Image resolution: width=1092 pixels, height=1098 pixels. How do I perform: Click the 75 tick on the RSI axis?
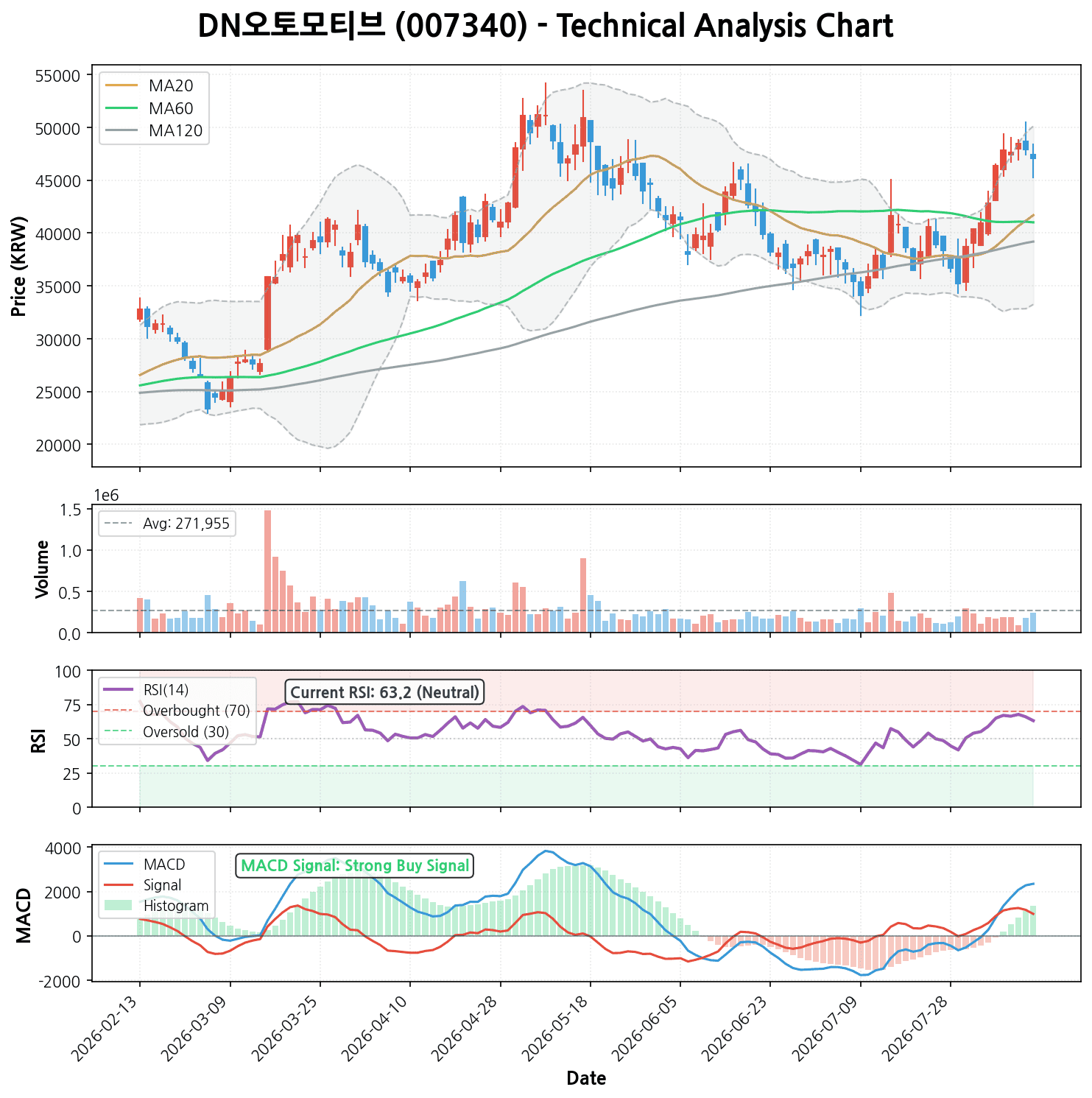73,705
